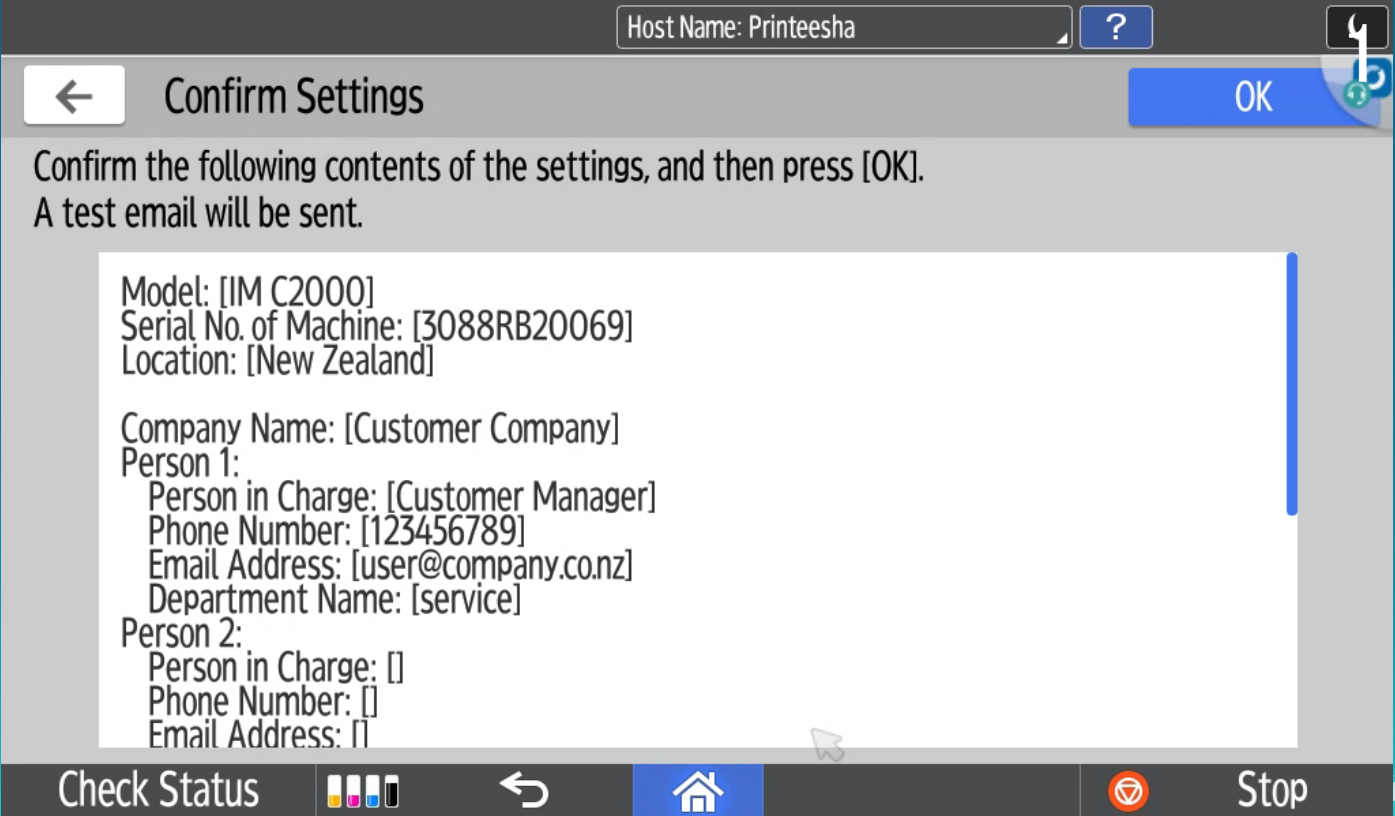Tap the Company Name line

(x=369, y=429)
